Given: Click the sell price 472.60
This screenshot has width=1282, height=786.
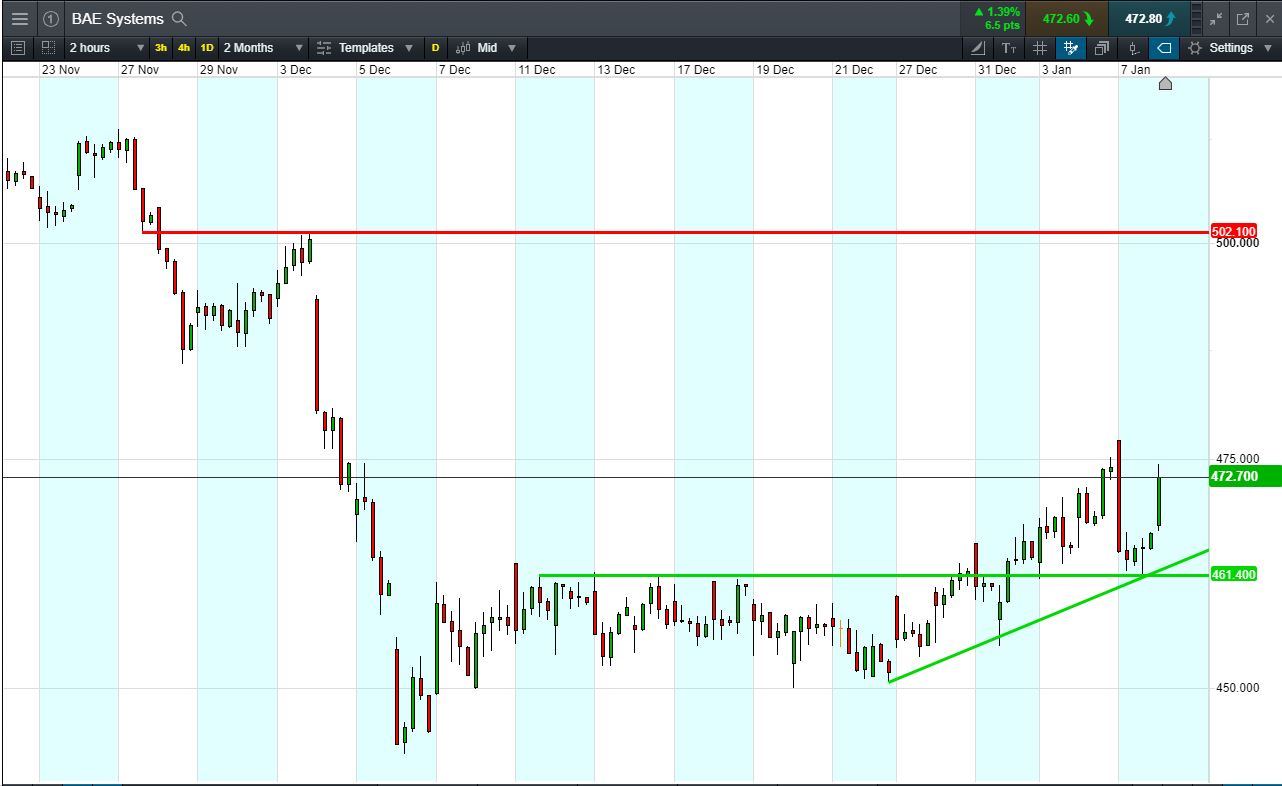Looking at the screenshot, I should point(1068,19).
